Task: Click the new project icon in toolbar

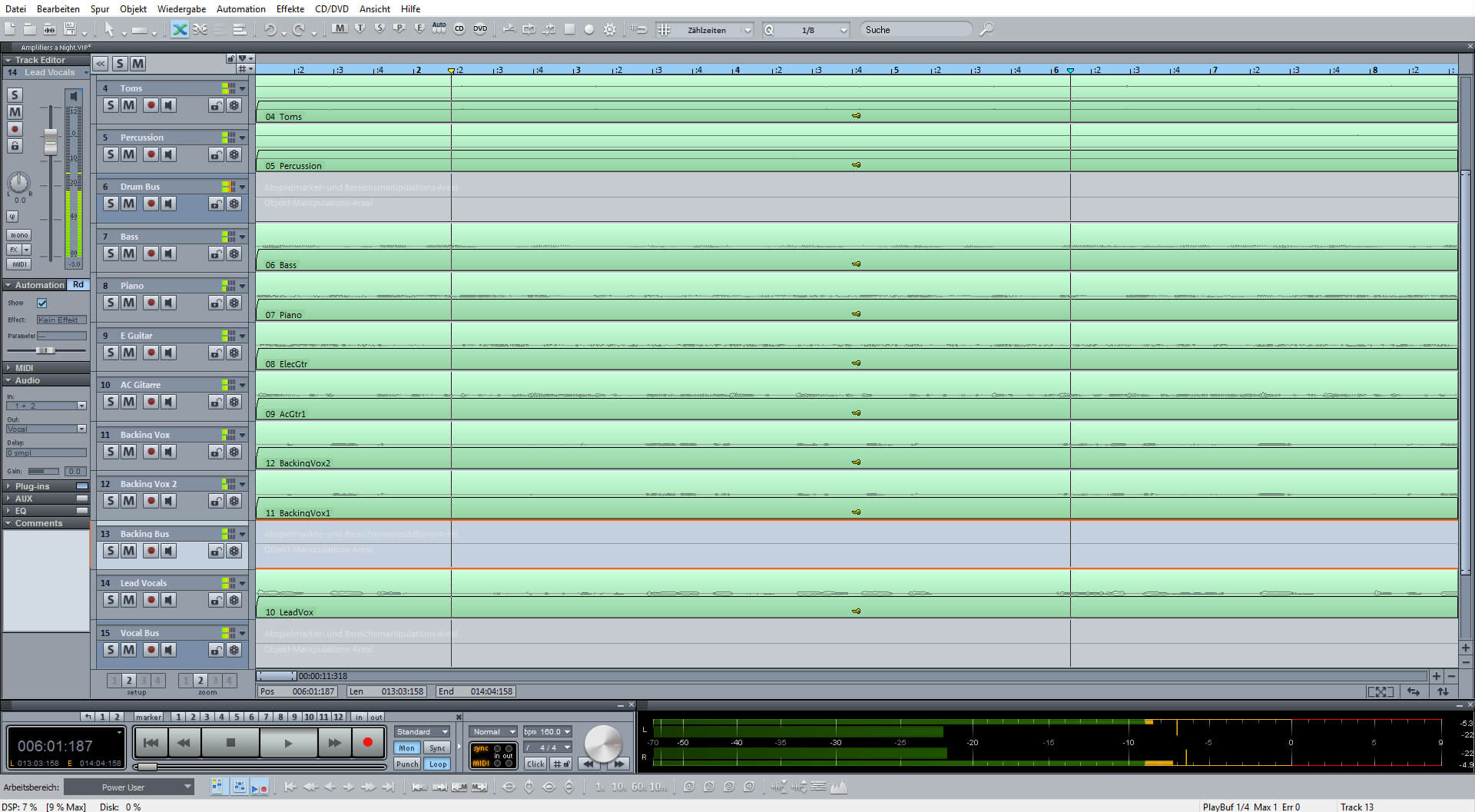Action: click(10, 29)
